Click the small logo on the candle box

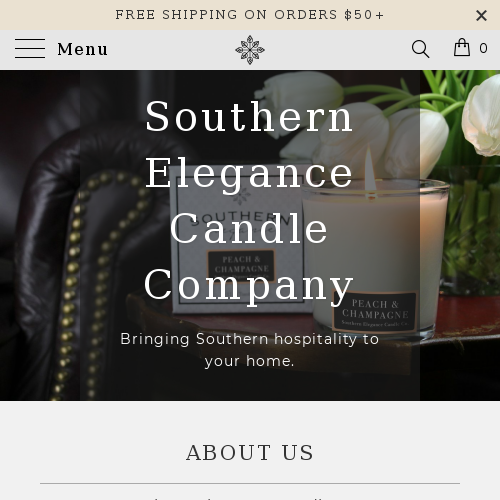point(242,196)
